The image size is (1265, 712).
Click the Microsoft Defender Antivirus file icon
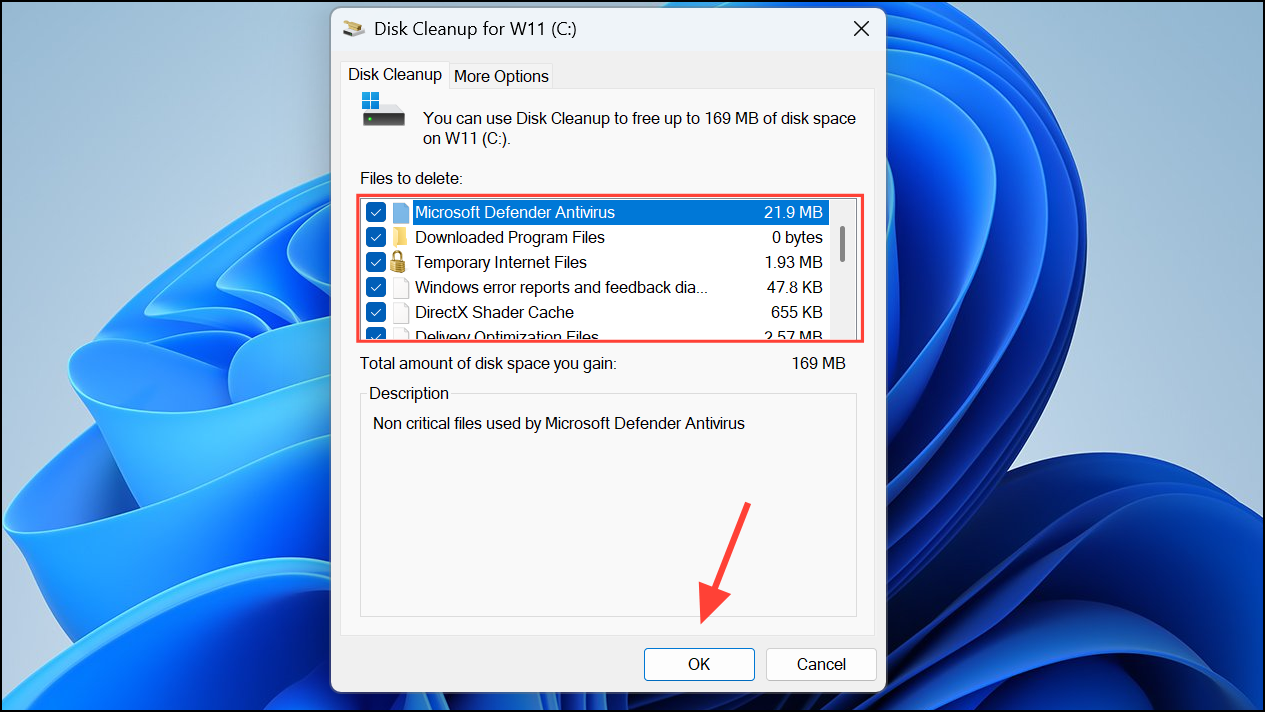point(401,212)
